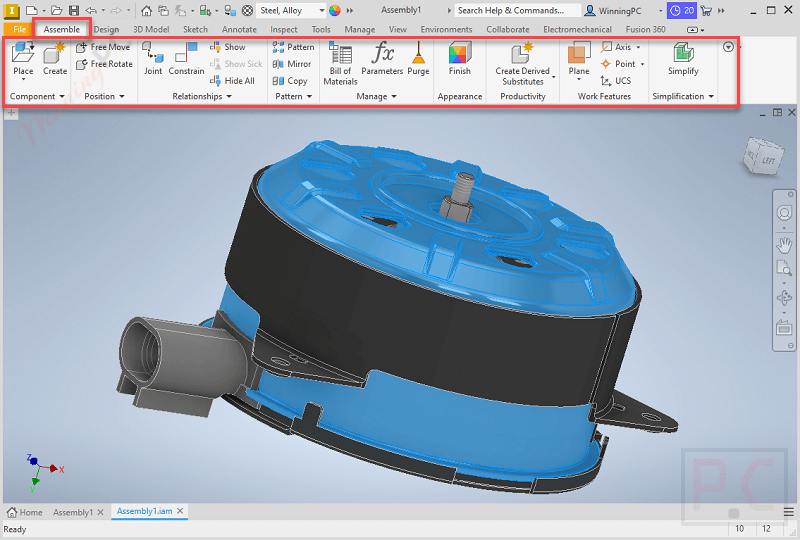800x540 pixels.
Task: Close the Assembly1.iam document tab
Action: 180,511
